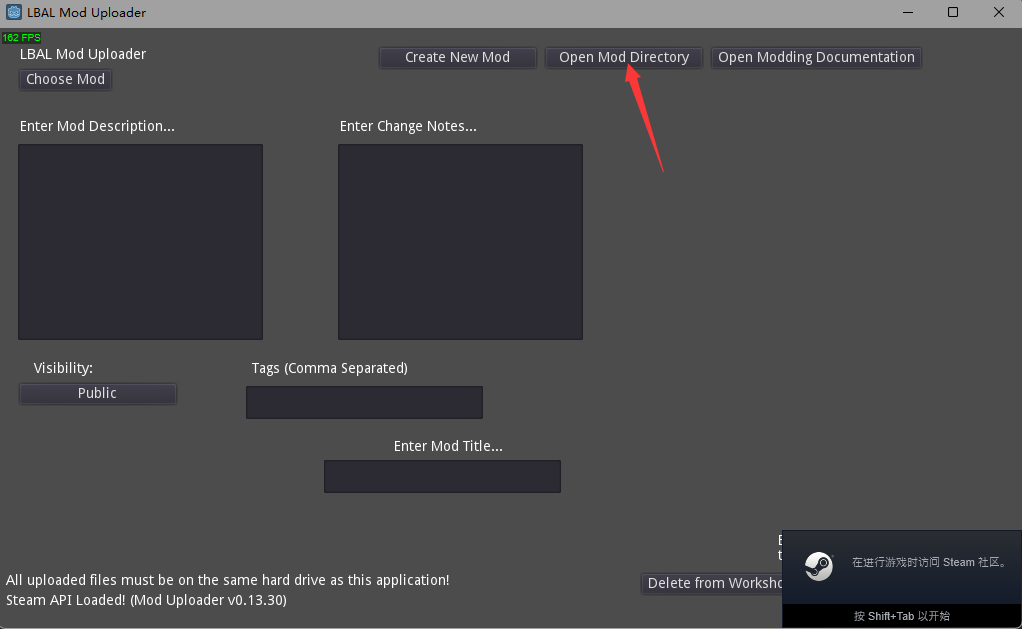Open Modding Documentation
This screenshot has height=629, width=1022.
(816, 57)
